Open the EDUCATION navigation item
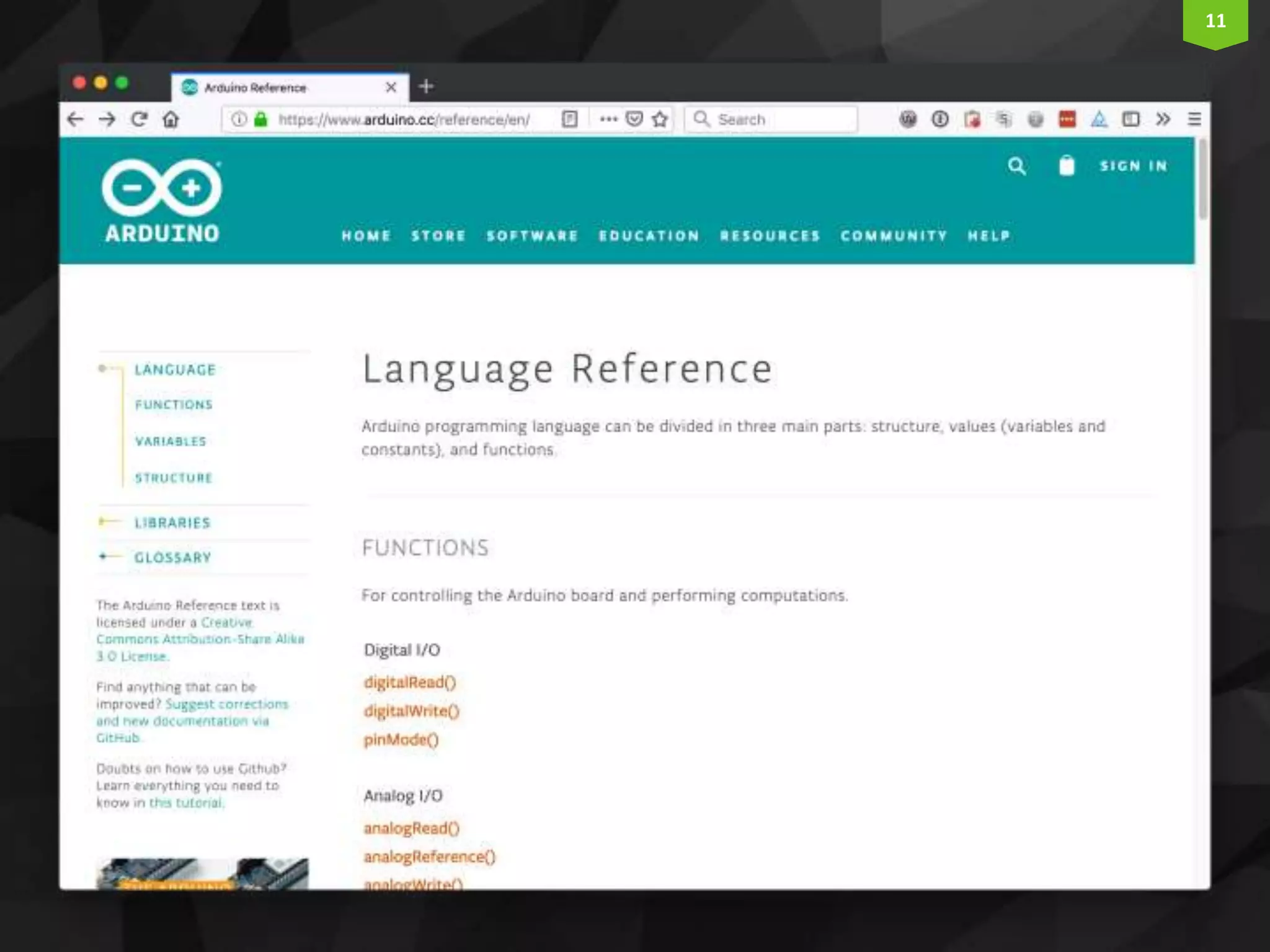Screen dimensions: 1270x952 click(x=649, y=236)
